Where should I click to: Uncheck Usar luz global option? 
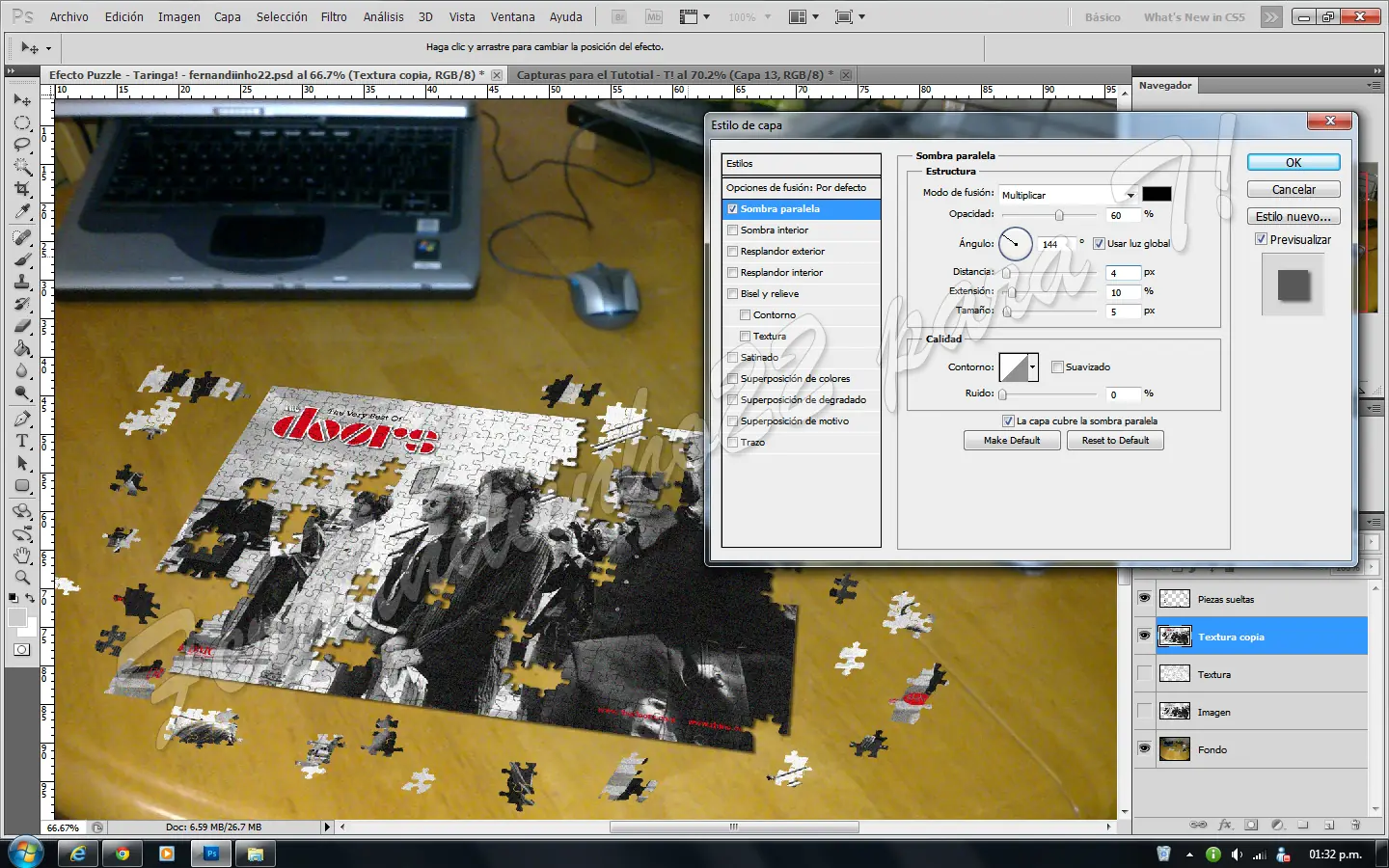(x=1099, y=244)
